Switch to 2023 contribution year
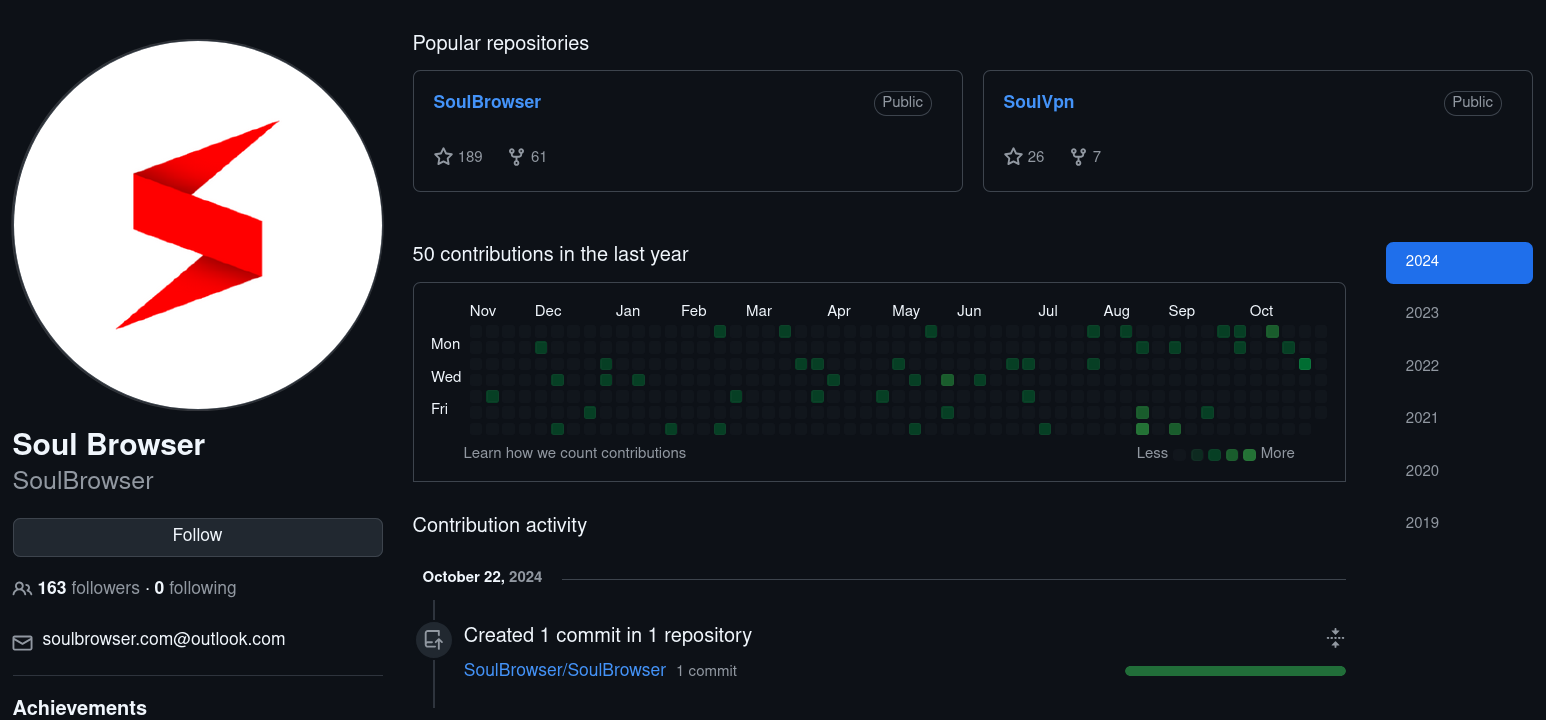The width and height of the screenshot is (1546, 720). [1422, 313]
